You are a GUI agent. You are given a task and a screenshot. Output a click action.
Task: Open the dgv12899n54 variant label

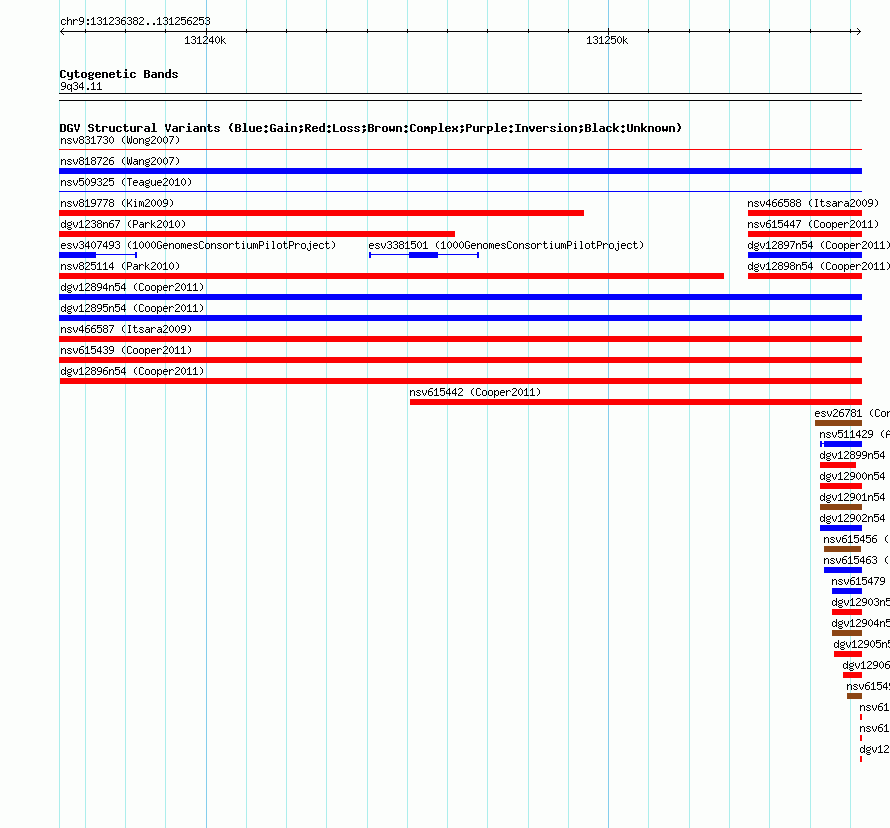pyautogui.click(x=852, y=455)
